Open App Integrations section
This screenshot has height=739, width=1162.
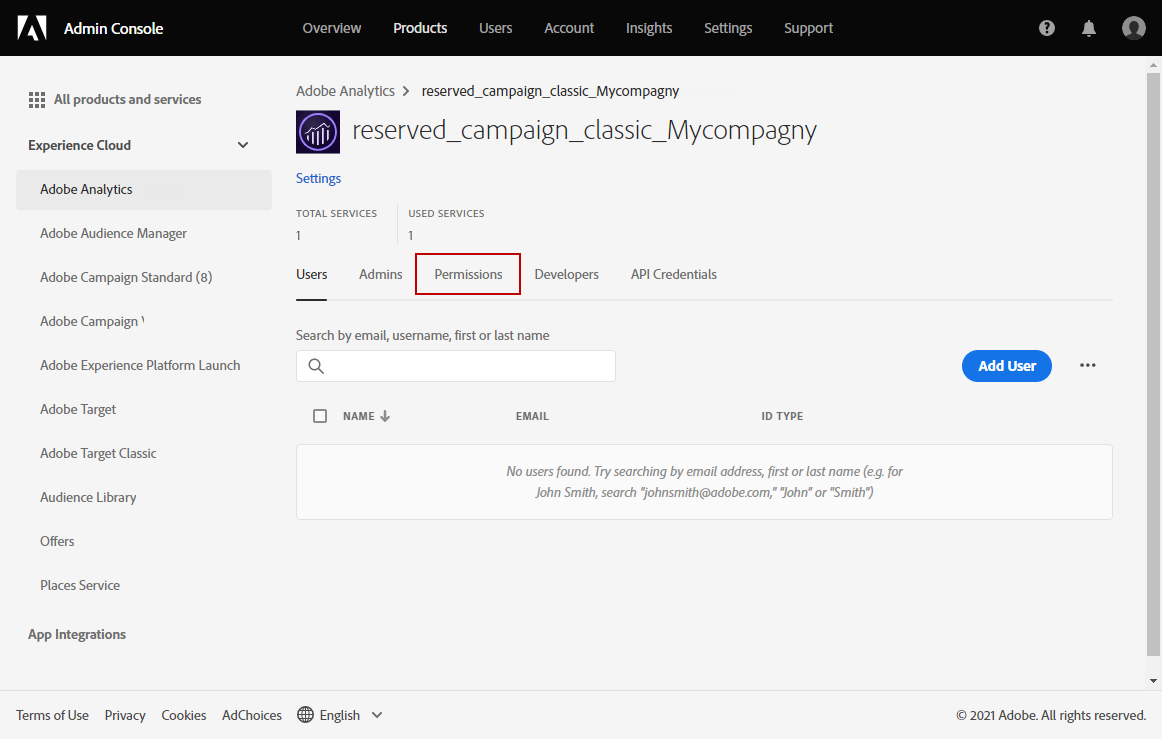click(77, 634)
